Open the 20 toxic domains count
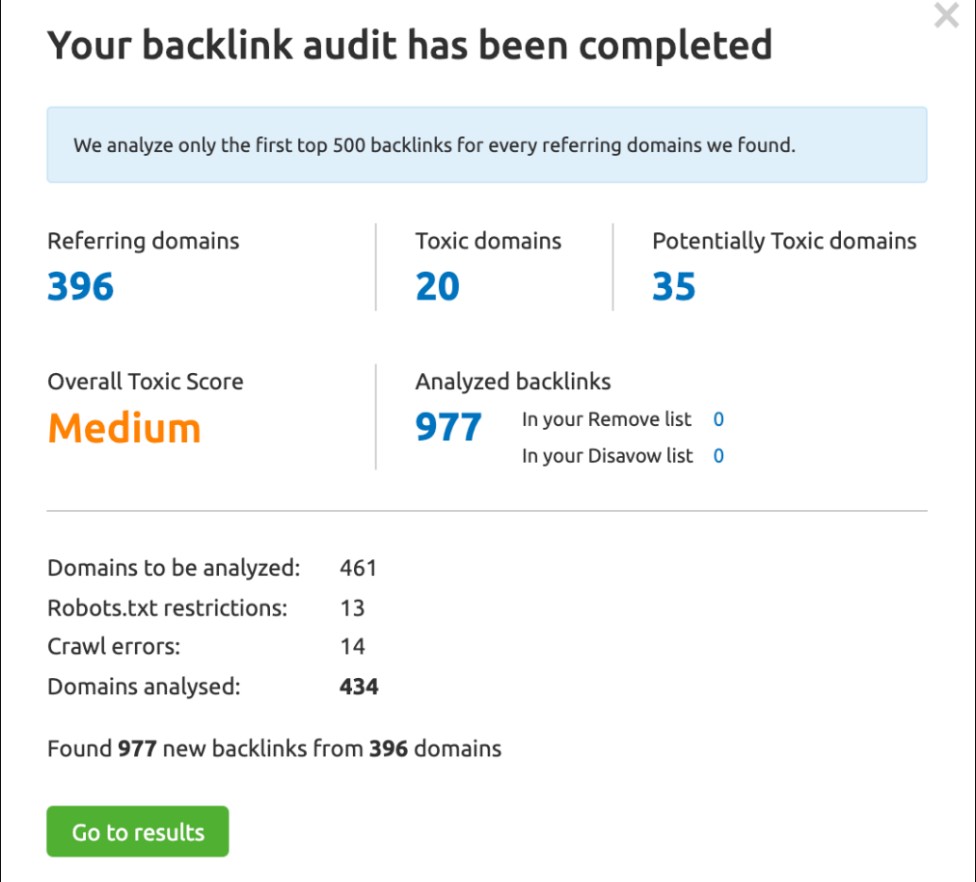 [437, 286]
